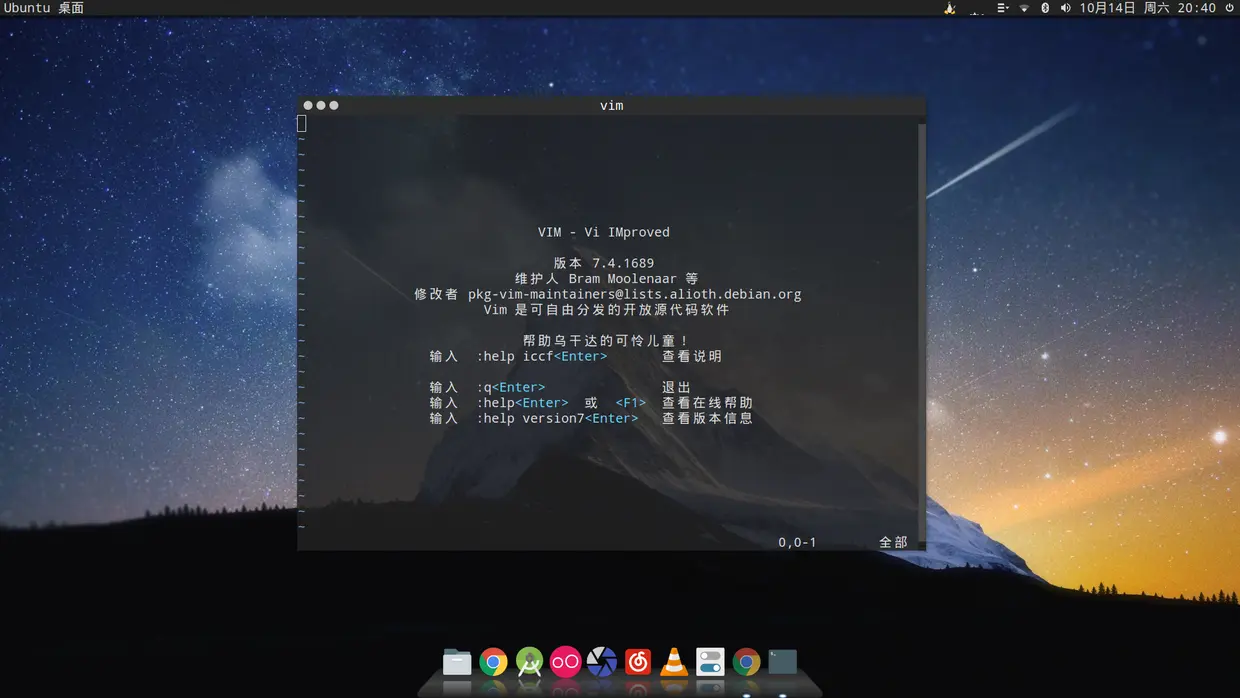1240x698 pixels.
Task: Open Chromium browser from the dock
Action: [746, 662]
